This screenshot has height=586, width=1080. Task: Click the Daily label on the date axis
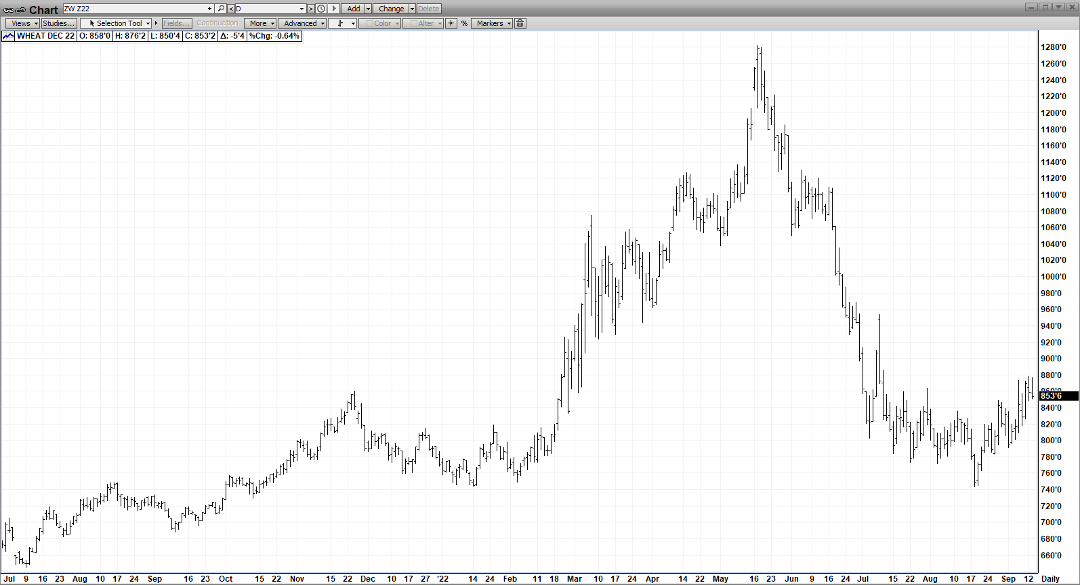(x=1050, y=579)
